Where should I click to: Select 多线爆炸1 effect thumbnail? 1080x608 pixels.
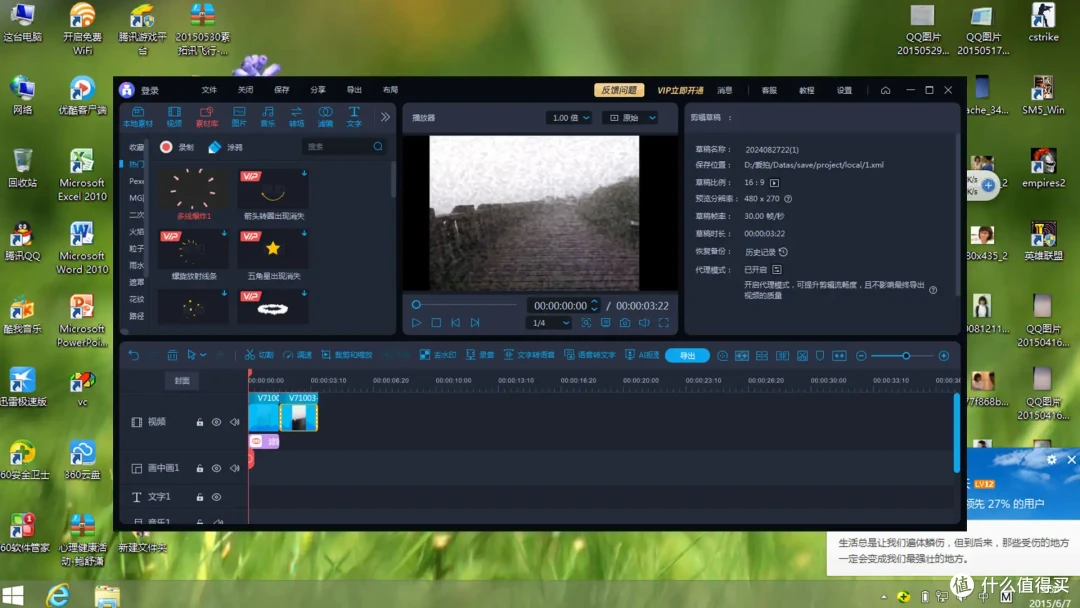pos(194,189)
